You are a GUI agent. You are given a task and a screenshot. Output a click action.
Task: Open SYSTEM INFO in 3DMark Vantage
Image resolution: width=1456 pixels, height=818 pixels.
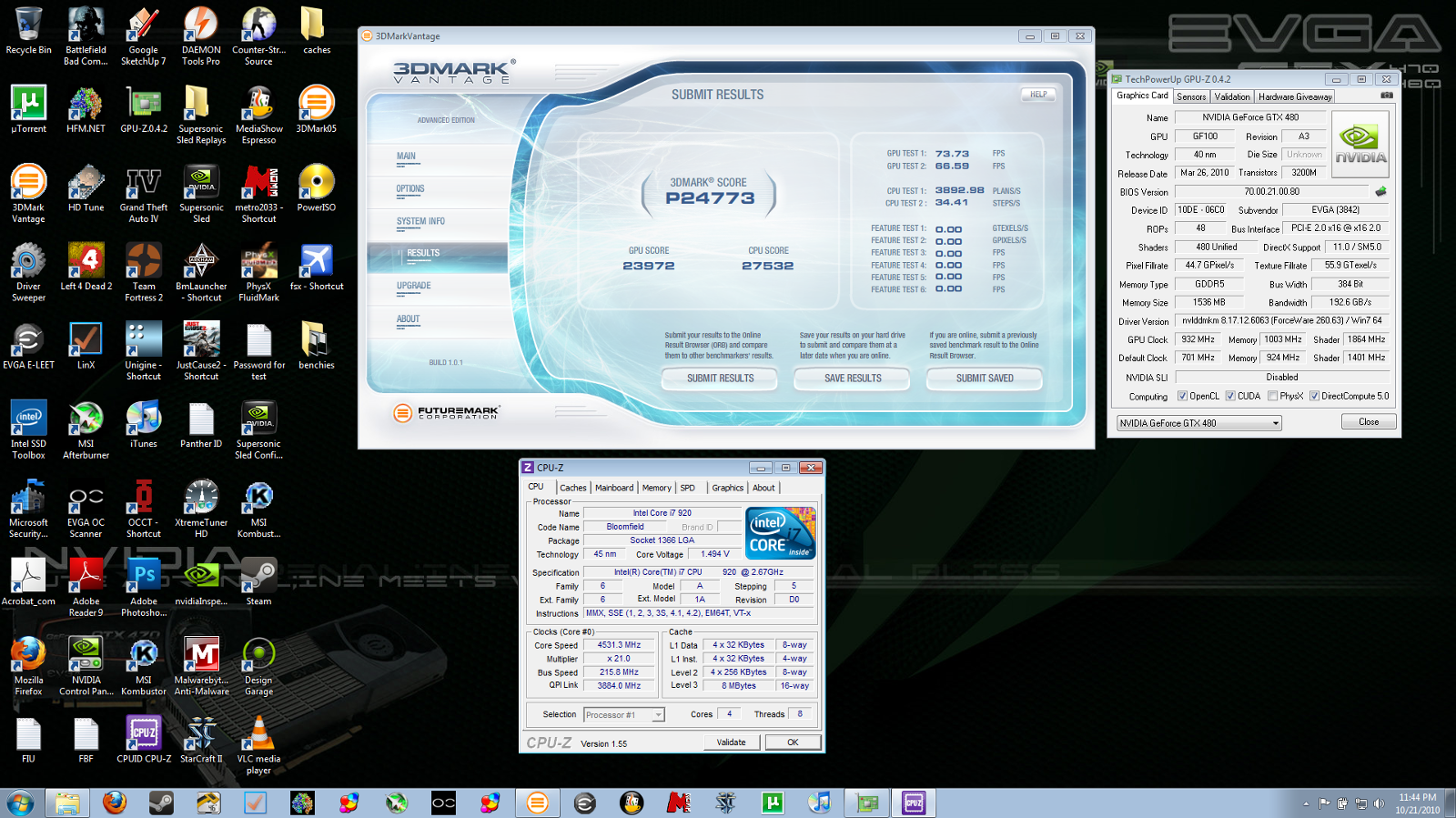point(420,222)
